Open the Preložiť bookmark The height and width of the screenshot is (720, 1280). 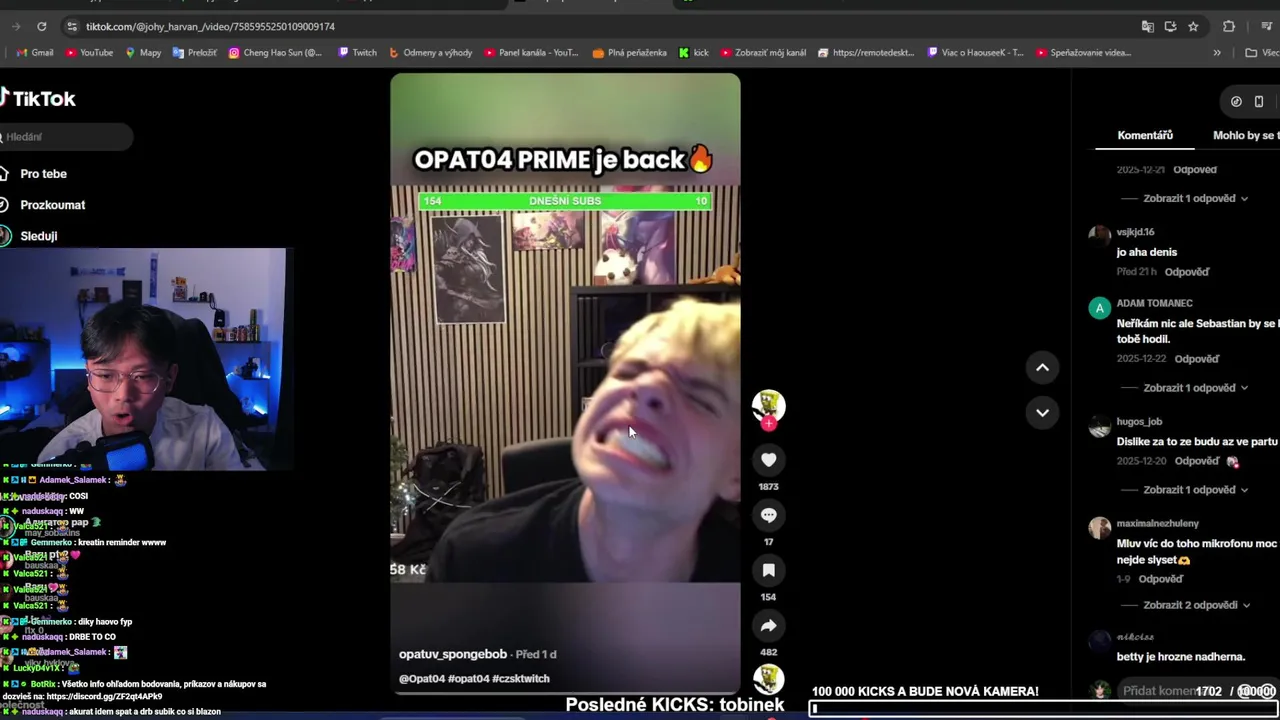pyautogui.click(x=194, y=52)
